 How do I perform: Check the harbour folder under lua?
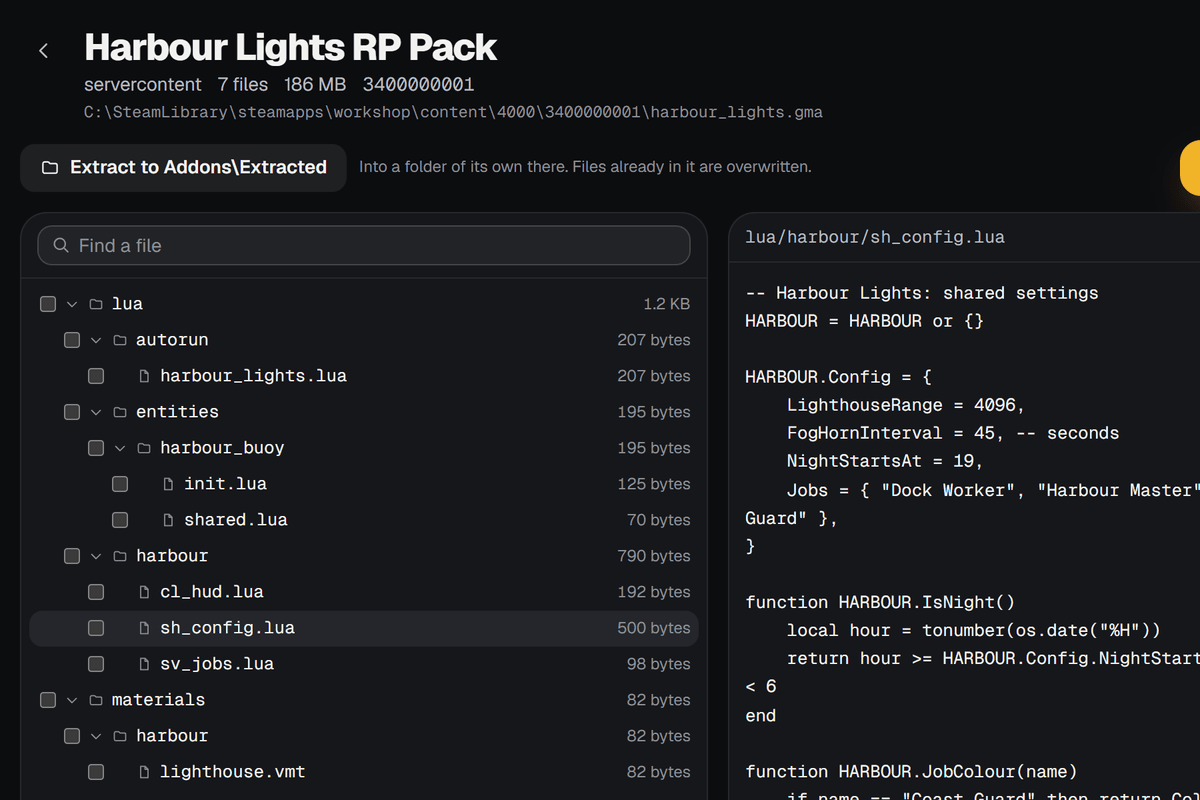click(72, 556)
